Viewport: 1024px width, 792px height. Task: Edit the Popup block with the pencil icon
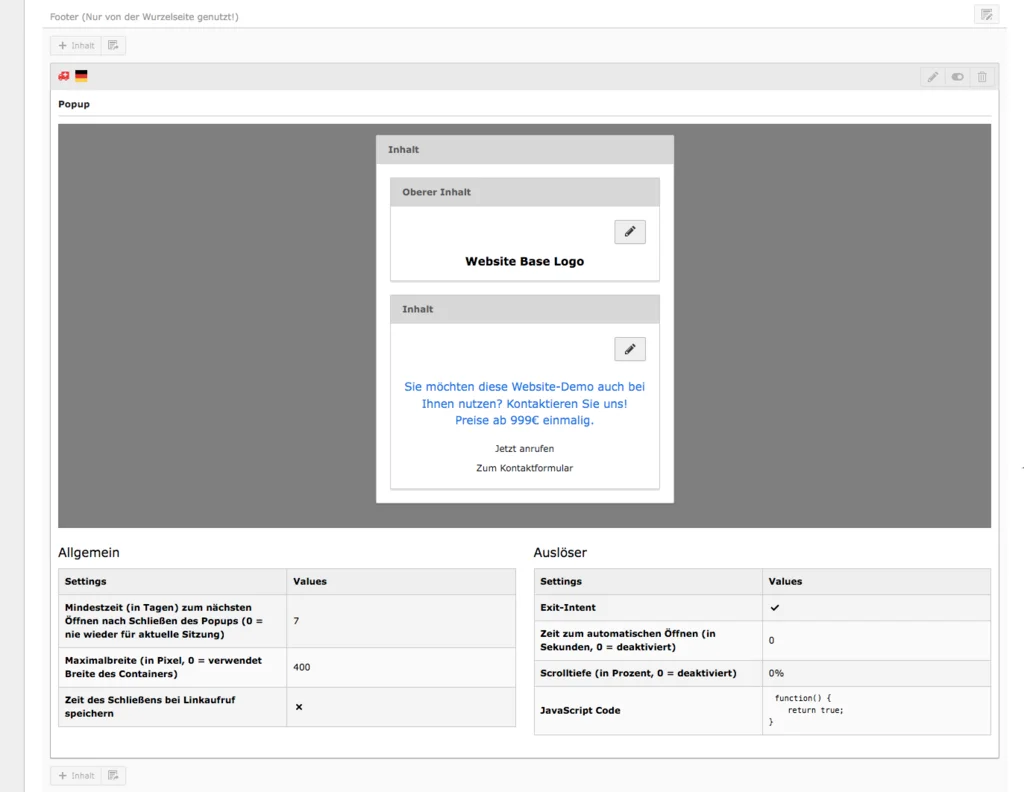932,76
